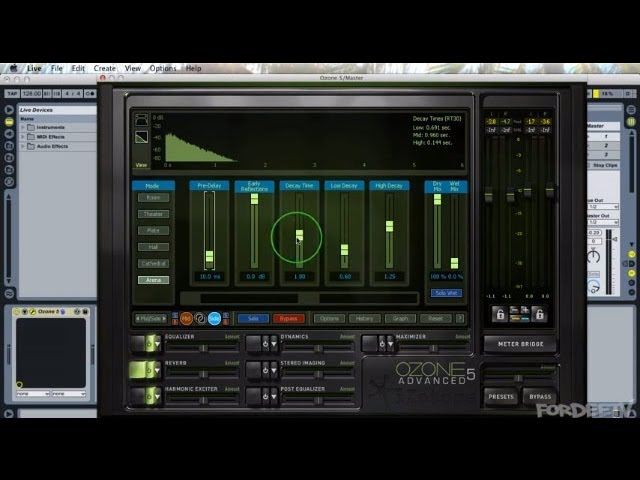Toggle the Ozone 5 device activator
Screen dimensions: 640x480
coord(17,312)
